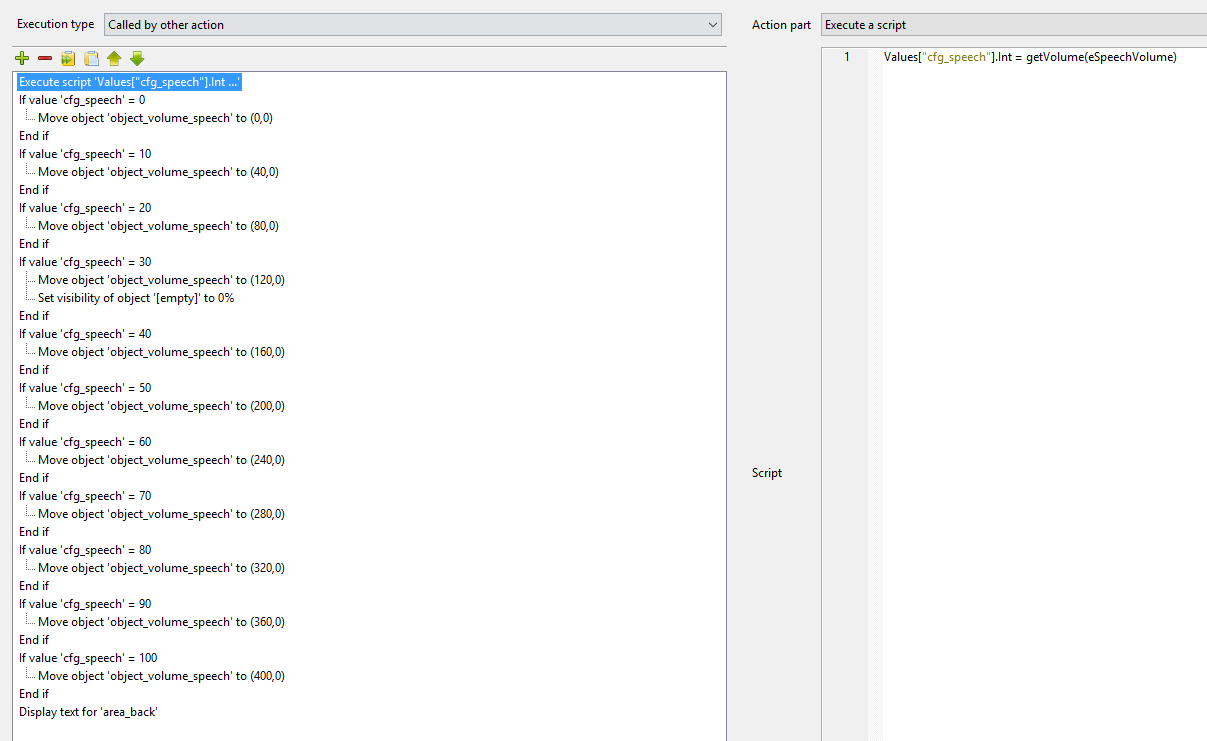
Task: Select the row "If value 'cfg_speech' = 100"
Action: point(88,658)
